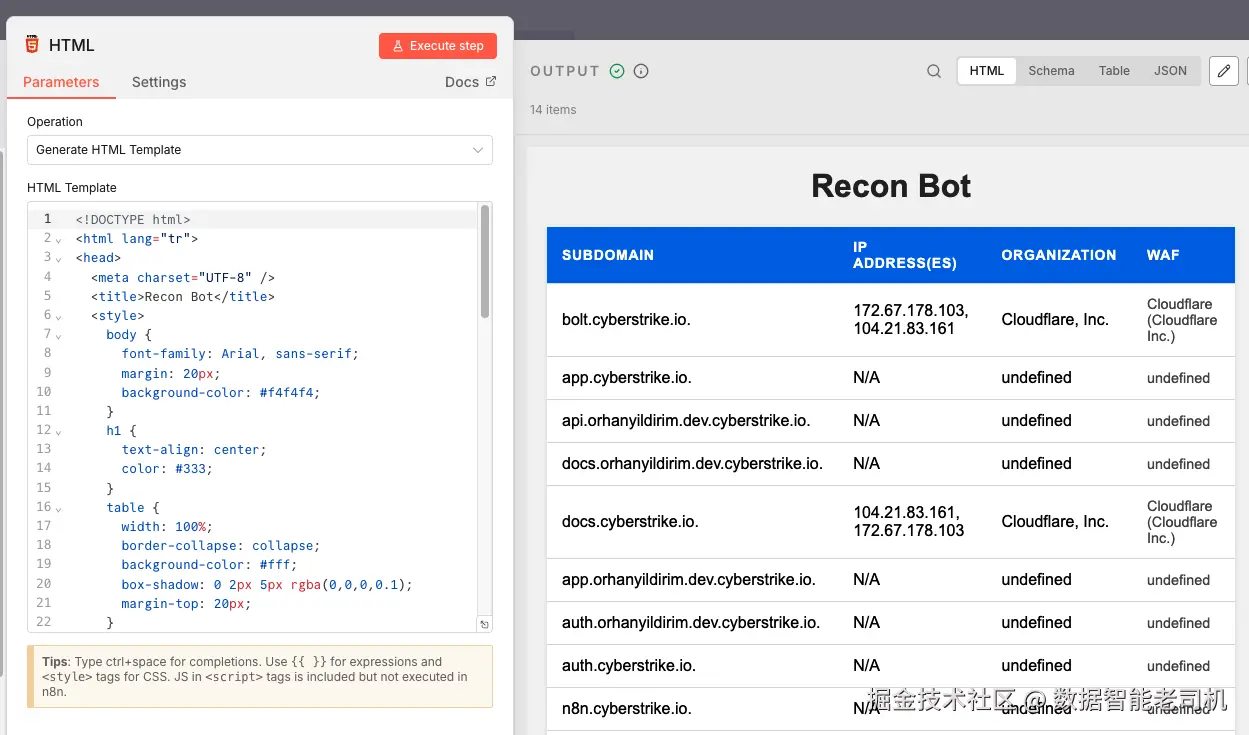Click the code editor vertical scrollbar
1249x735 pixels.
click(485, 262)
